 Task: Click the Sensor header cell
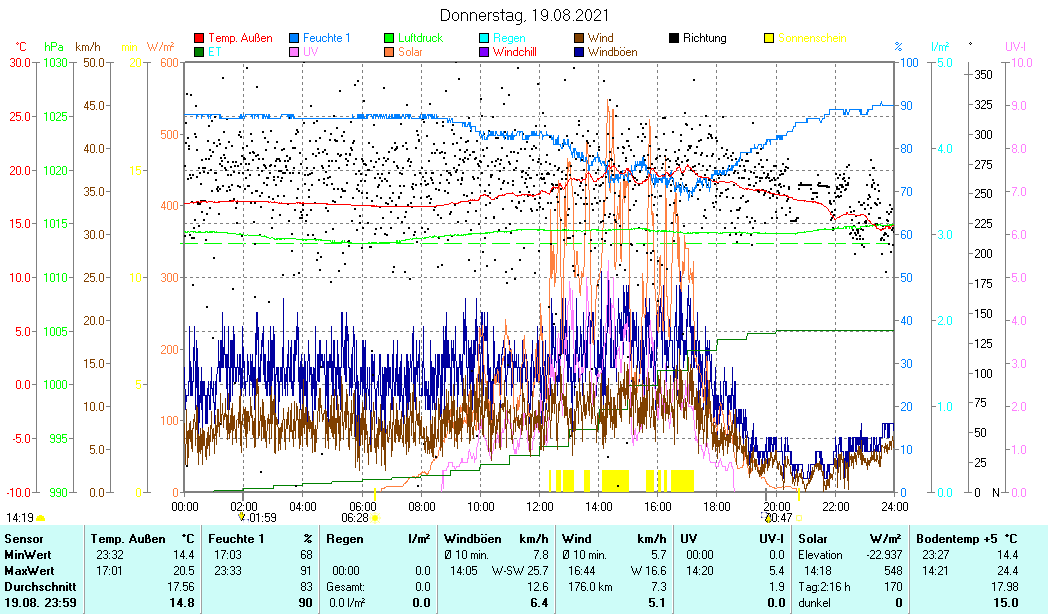click(x=23, y=539)
